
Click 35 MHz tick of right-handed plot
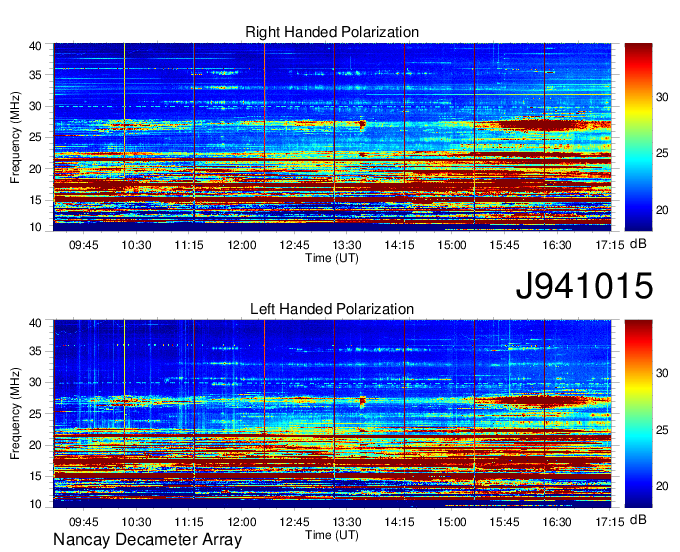click(x=35, y=75)
